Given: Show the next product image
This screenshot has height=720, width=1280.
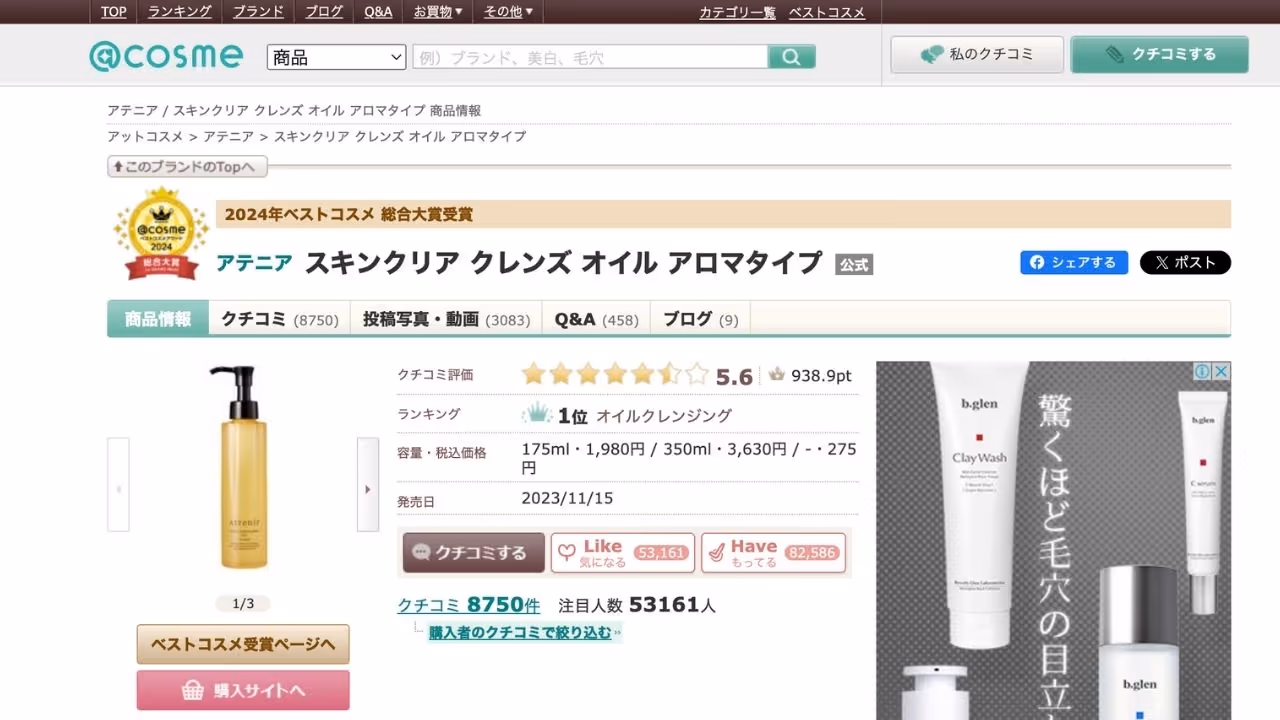Looking at the screenshot, I should point(367,485).
